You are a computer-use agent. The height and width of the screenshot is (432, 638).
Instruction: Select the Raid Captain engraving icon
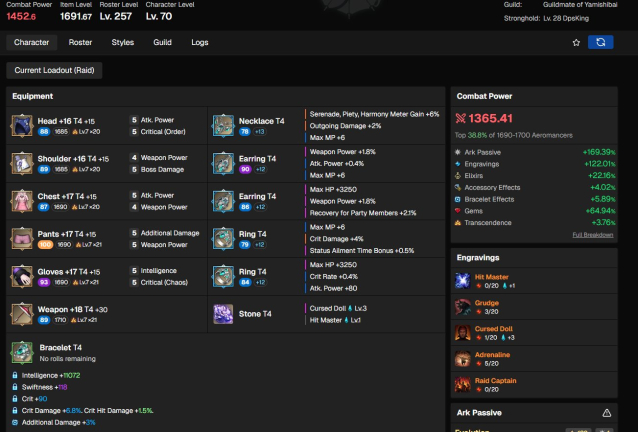[463, 383]
